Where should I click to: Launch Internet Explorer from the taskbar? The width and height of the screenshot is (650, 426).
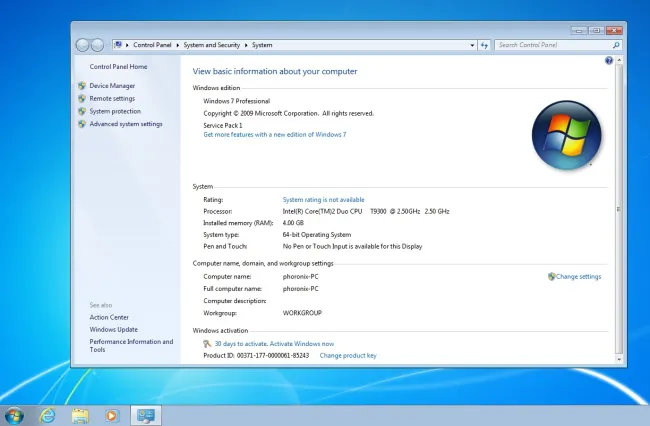tap(47, 415)
